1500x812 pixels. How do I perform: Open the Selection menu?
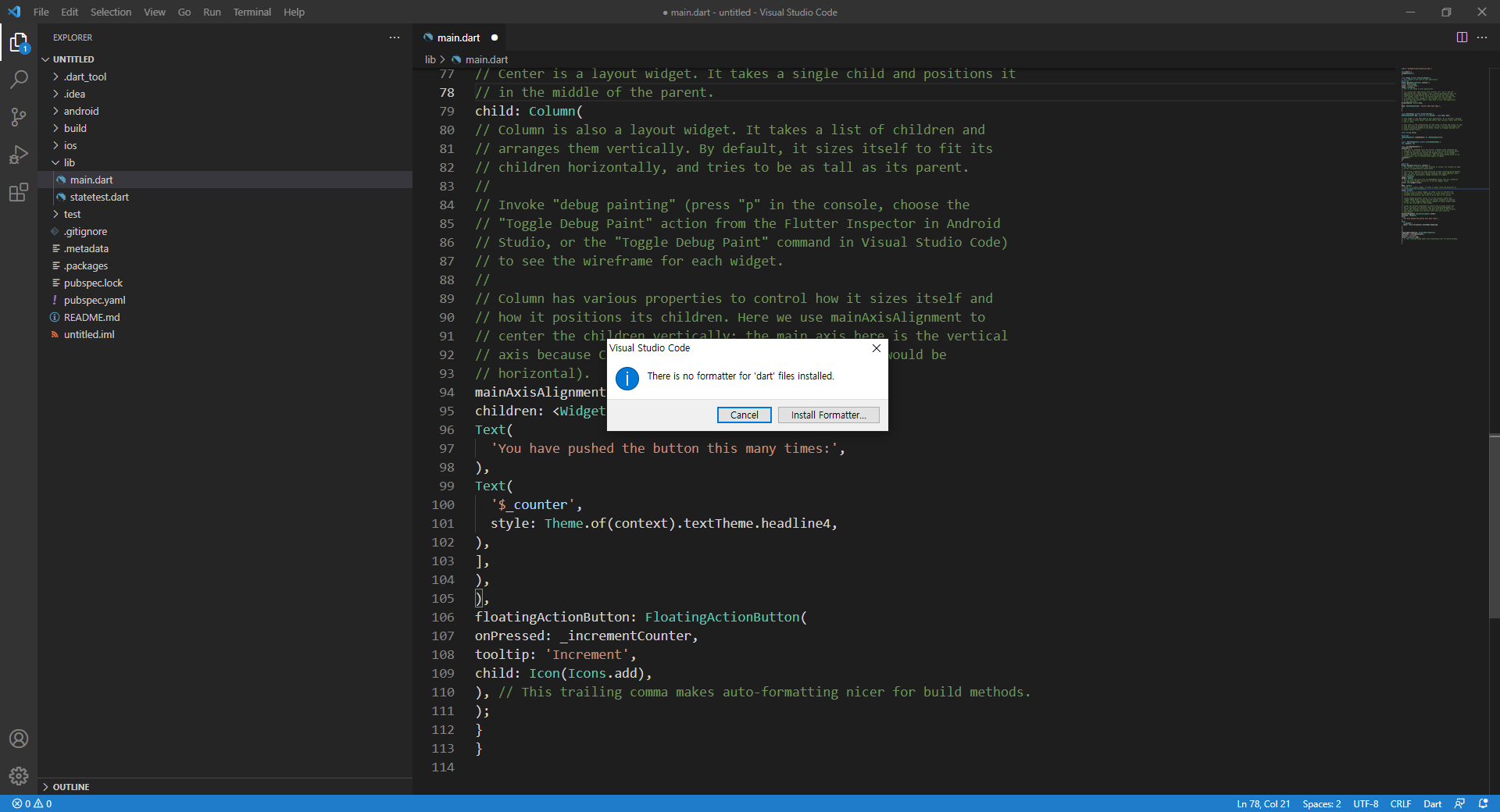pos(111,12)
